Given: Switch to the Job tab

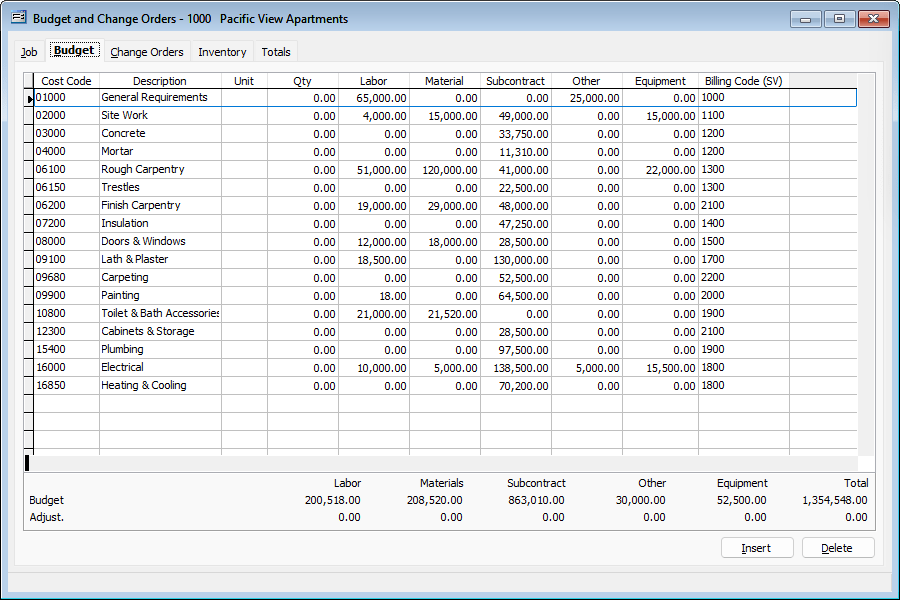Looking at the screenshot, I should point(29,51).
